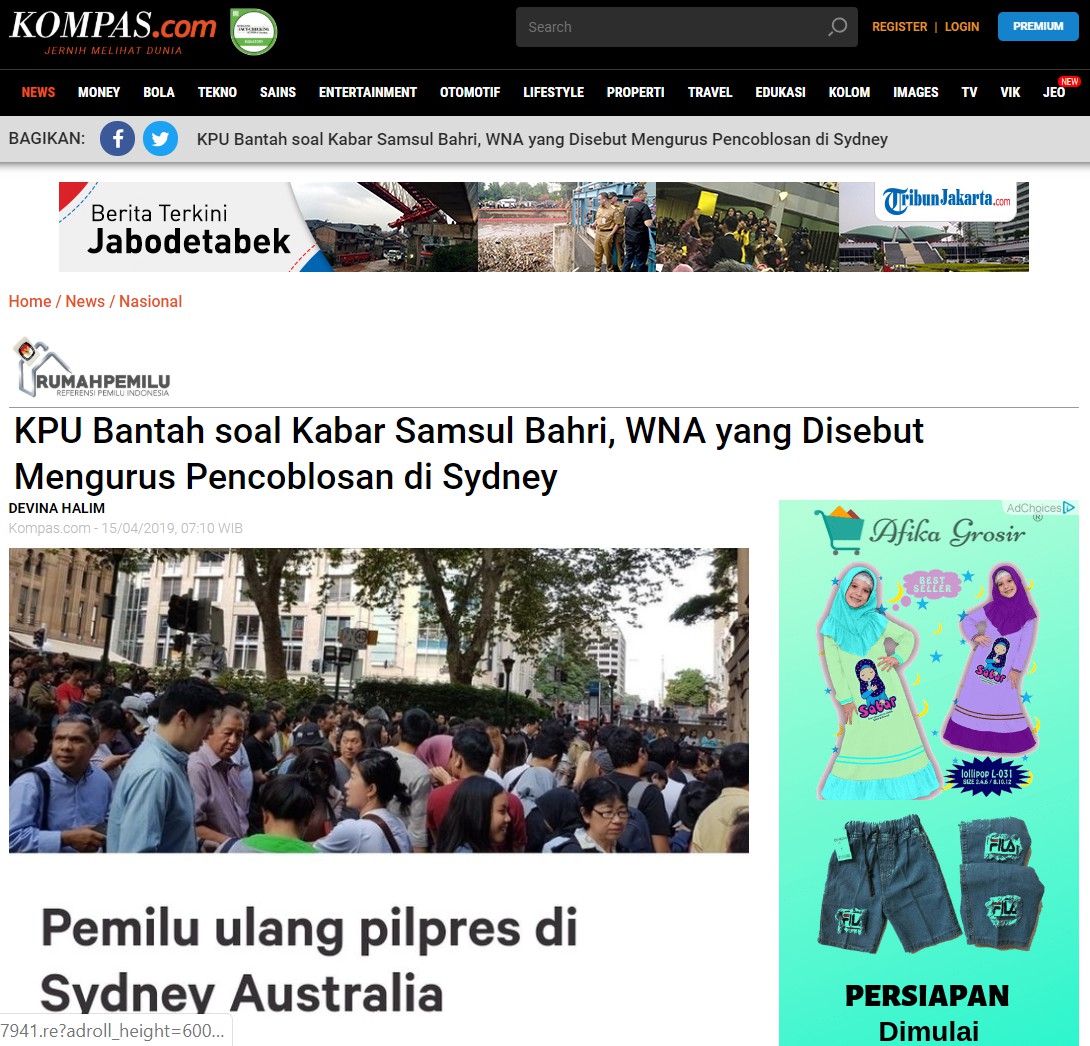Share article via Facebook icon
1090x1046 pixels.
pyautogui.click(x=117, y=139)
